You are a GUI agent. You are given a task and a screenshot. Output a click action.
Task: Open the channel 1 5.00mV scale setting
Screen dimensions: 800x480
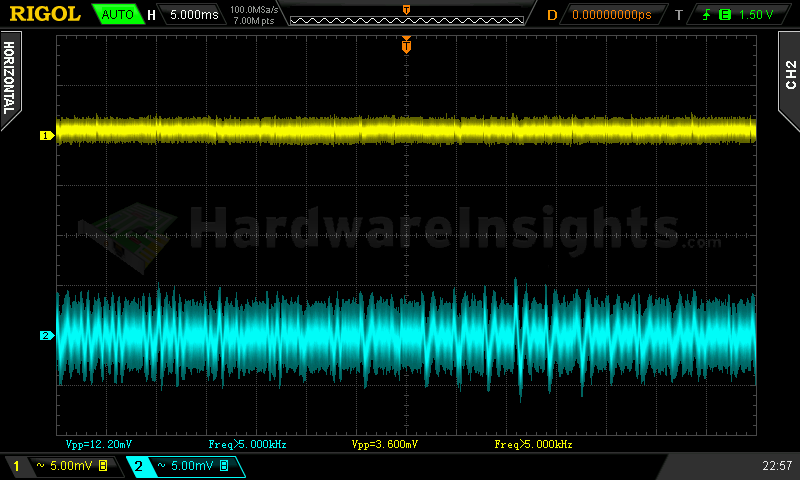(62, 466)
